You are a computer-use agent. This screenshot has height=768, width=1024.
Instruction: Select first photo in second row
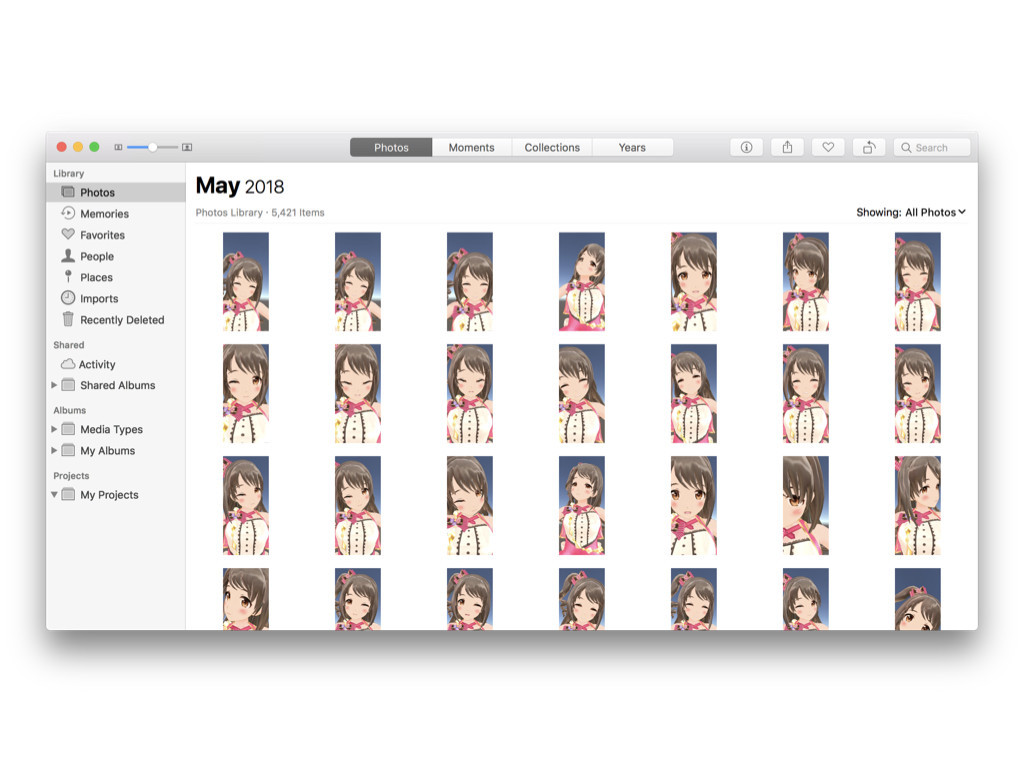pos(246,394)
